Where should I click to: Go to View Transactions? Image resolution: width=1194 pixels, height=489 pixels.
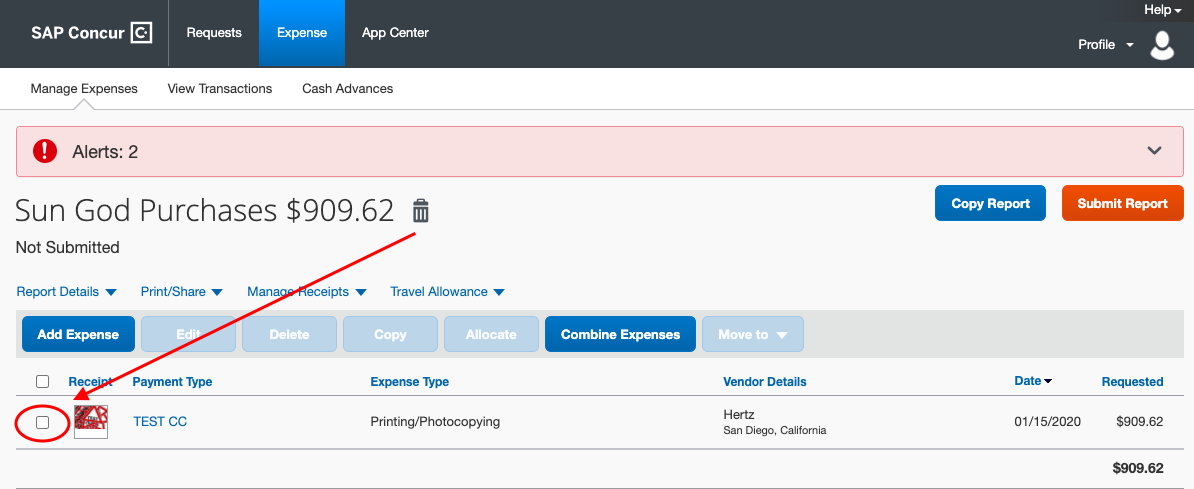click(x=220, y=89)
